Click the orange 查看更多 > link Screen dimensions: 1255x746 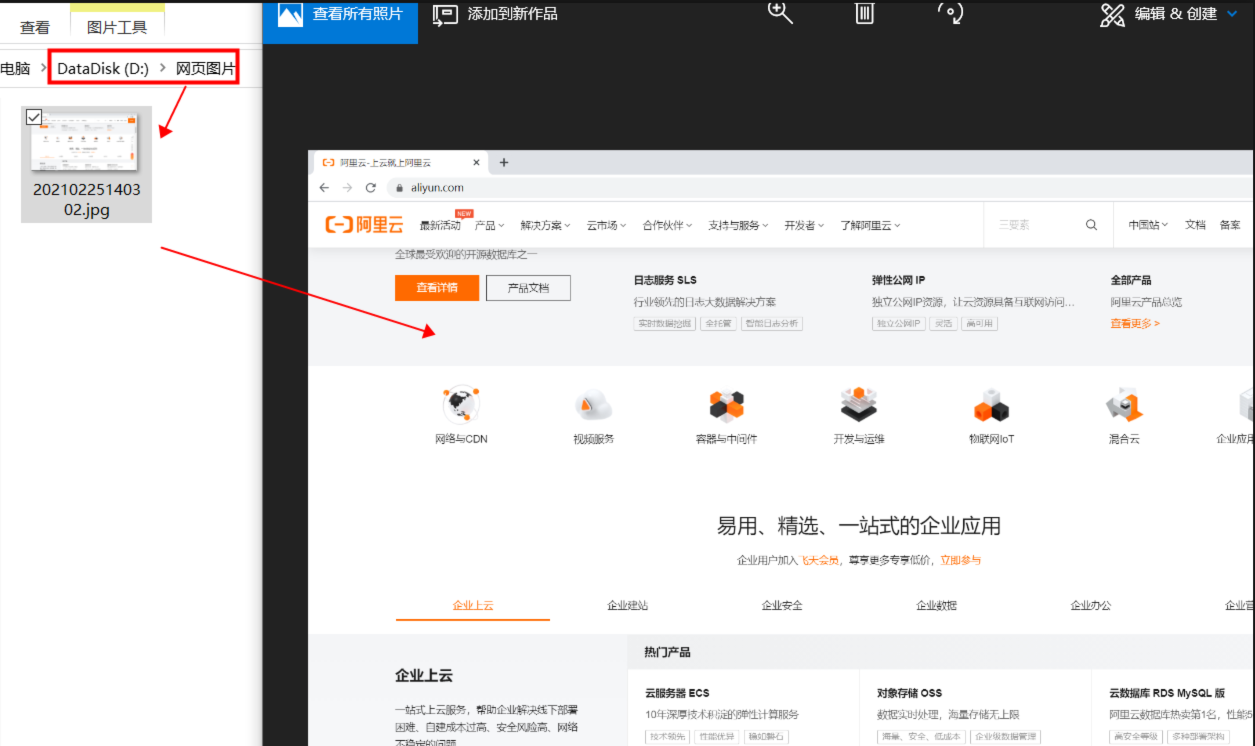pos(1135,324)
